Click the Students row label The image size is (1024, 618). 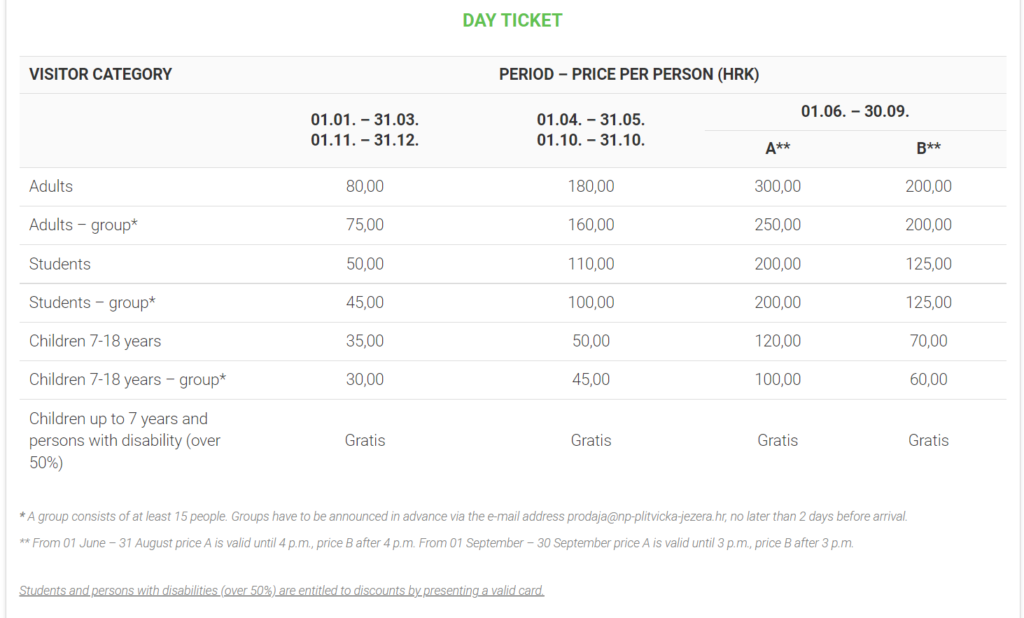tap(59, 264)
